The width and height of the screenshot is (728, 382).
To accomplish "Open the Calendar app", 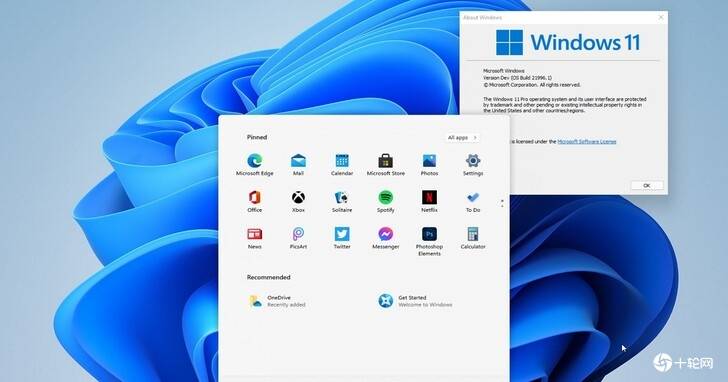I will coord(342,165).
